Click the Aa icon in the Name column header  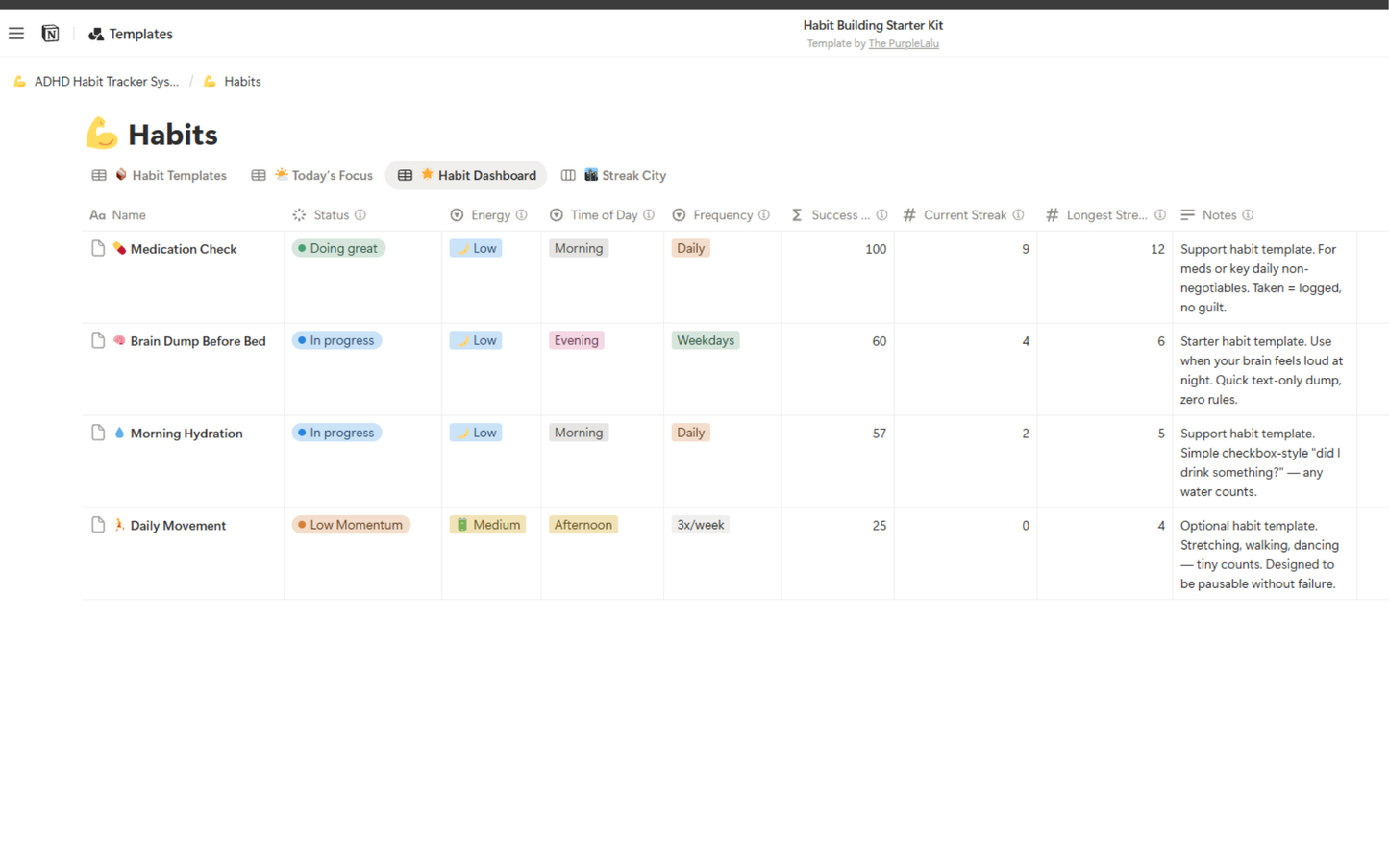97,215
